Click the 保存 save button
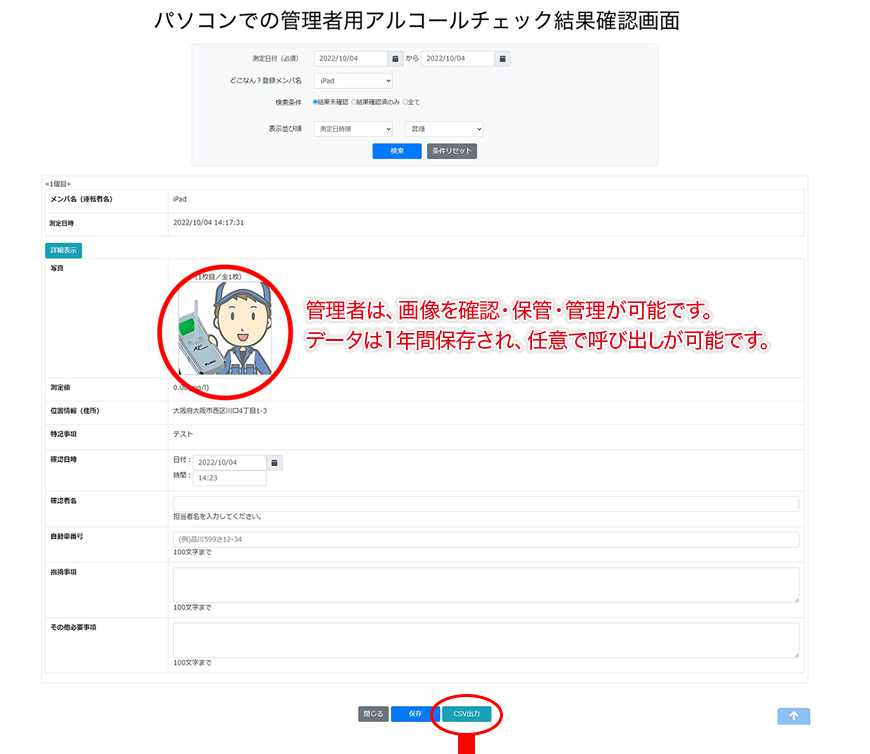Viewport: 870px width, 754px height. pos(414,714)
